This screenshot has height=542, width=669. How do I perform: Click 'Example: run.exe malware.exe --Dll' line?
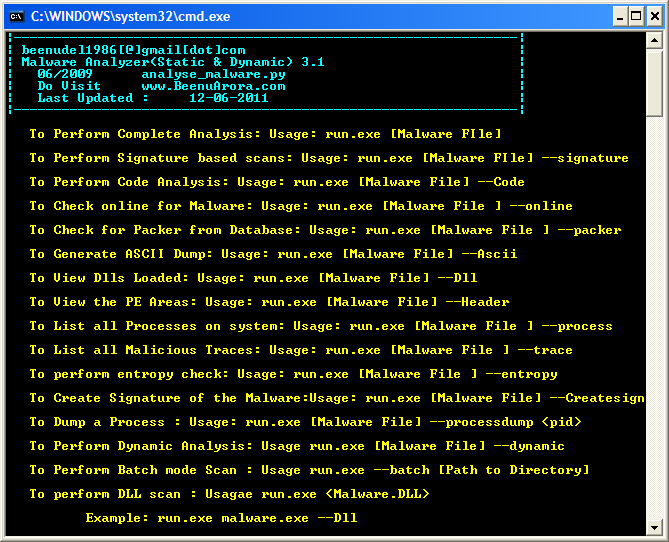tap(221, 518)
